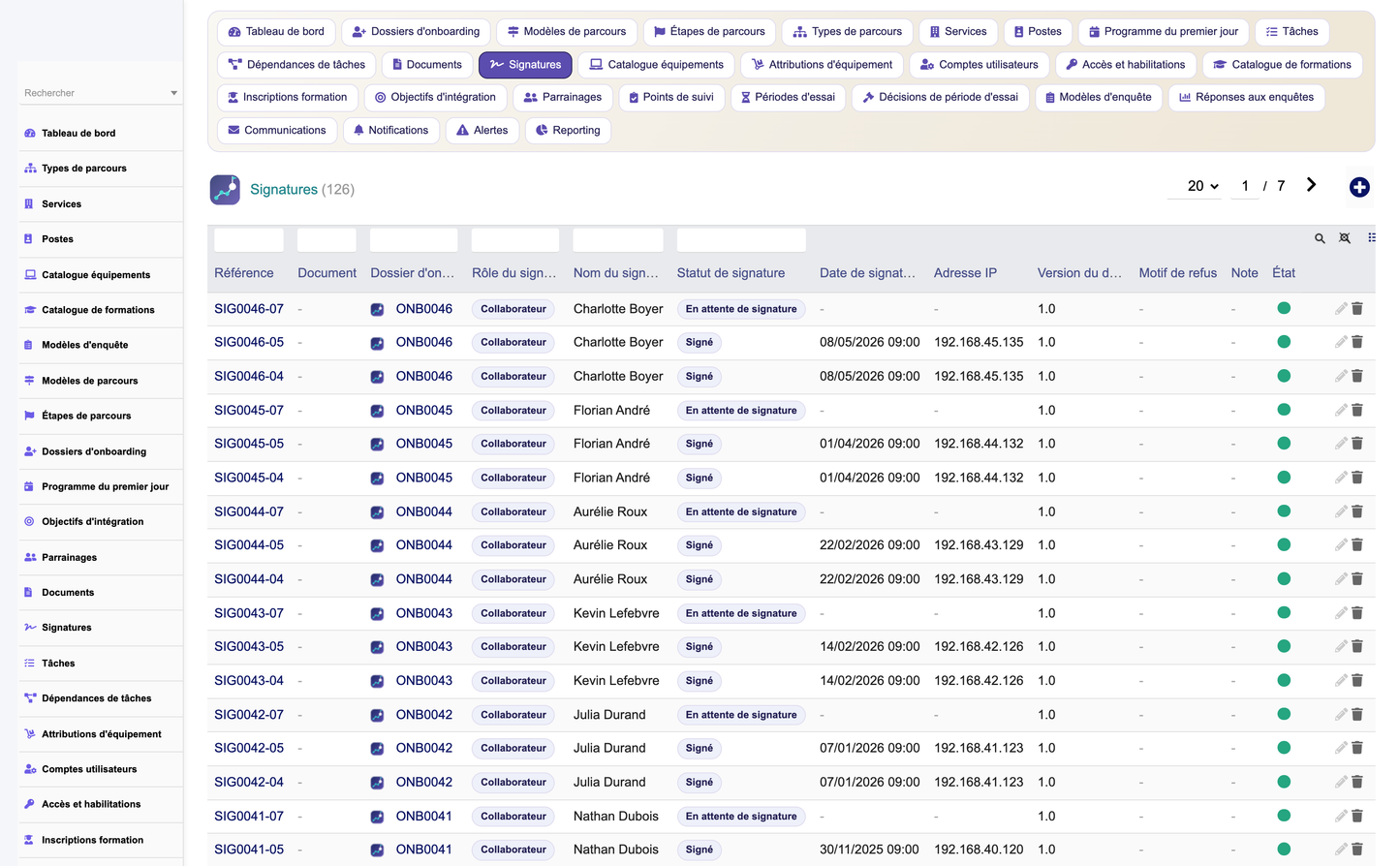This screenshot has width=1400, height=866.
Task: Click dossier icon beside ONB0046 in SIG0046-07 row
Action: point(377,309)
